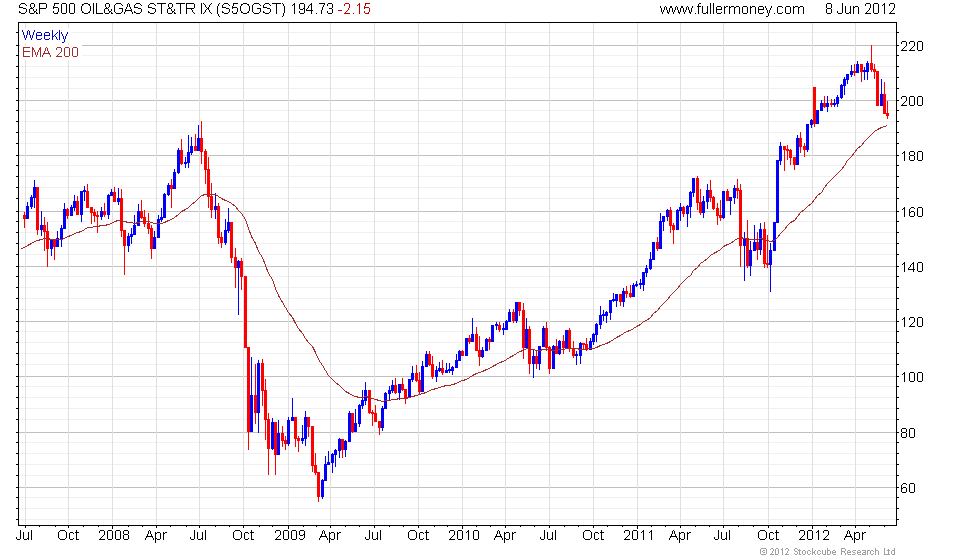Click the red change value -2.15
Viewport: 980px width, 560px height.
point(354,9)
